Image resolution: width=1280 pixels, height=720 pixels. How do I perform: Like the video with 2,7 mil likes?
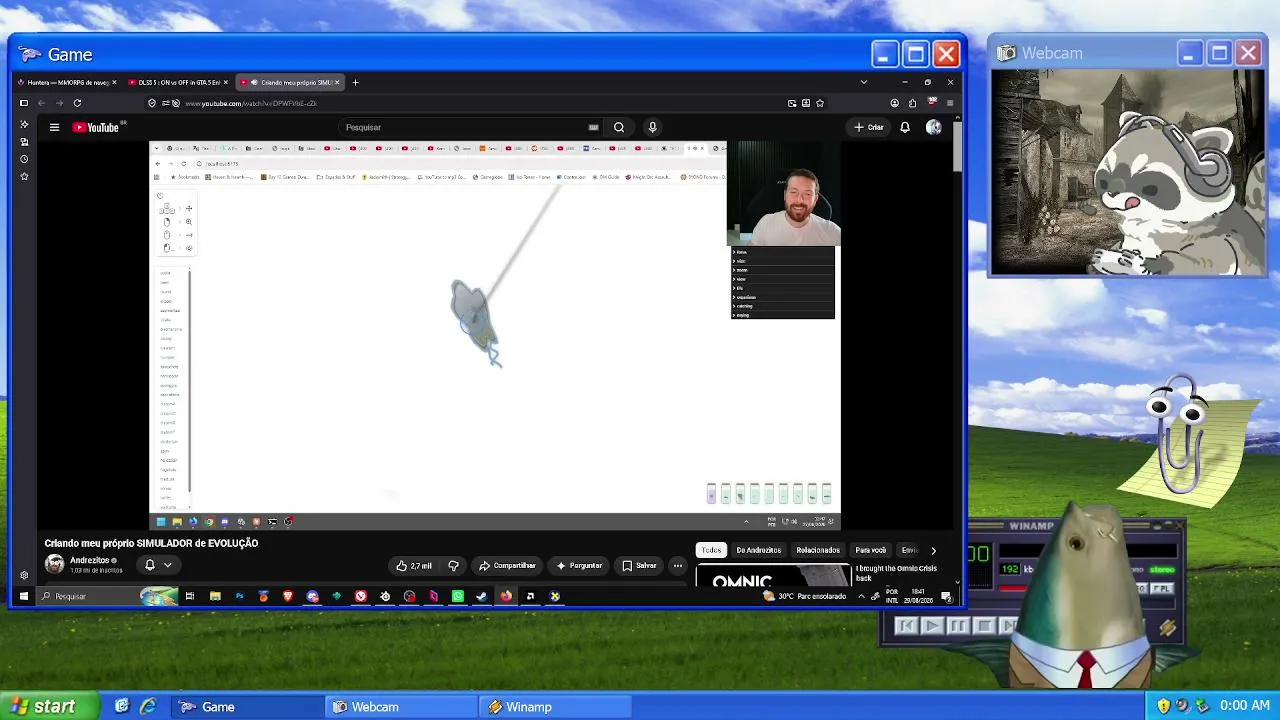414,566
